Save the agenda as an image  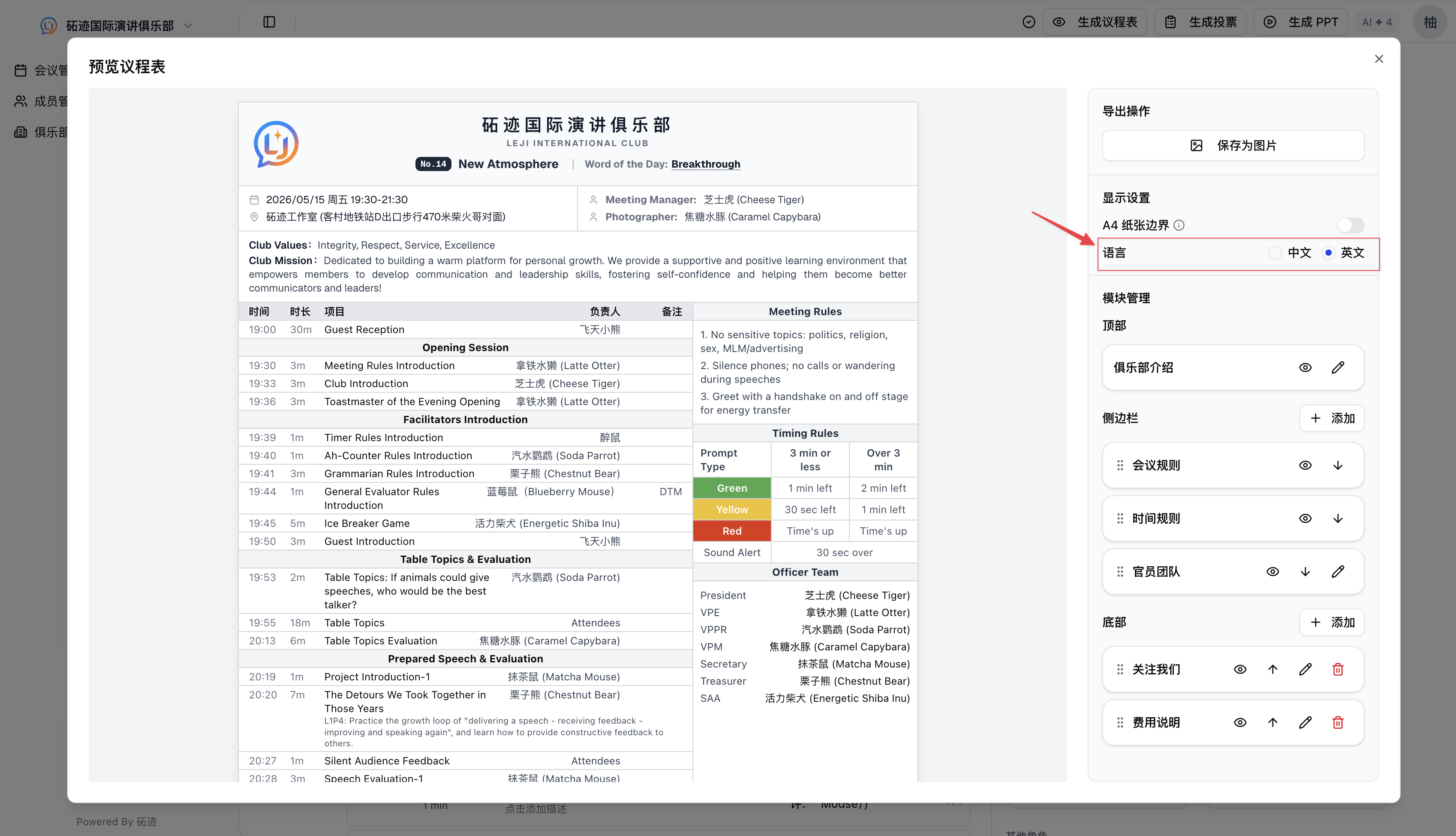(x=1233, y=145)
